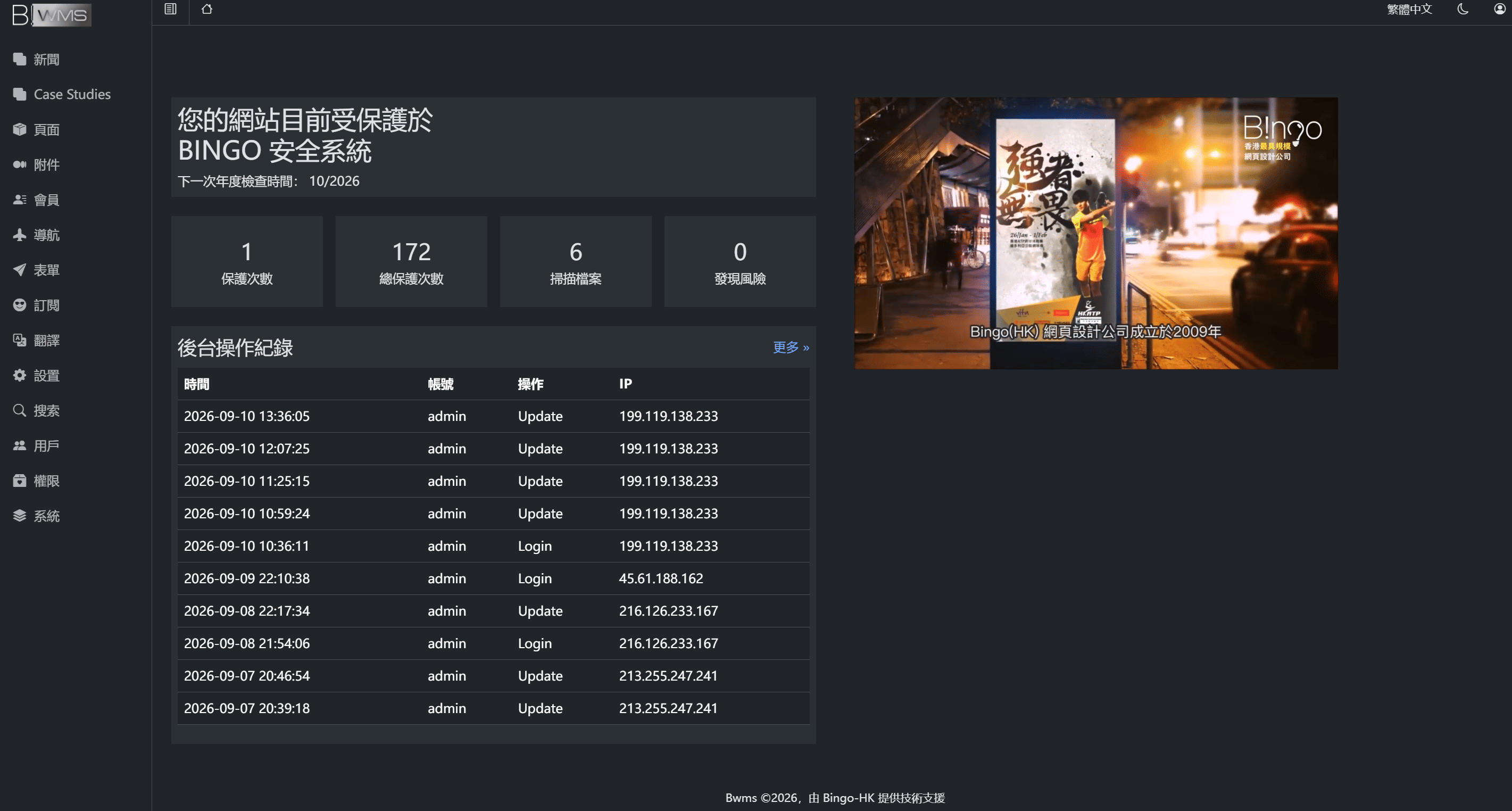Click the 設置 settings gear icon
The image size is (1512, 811).
tap(19, 375)
